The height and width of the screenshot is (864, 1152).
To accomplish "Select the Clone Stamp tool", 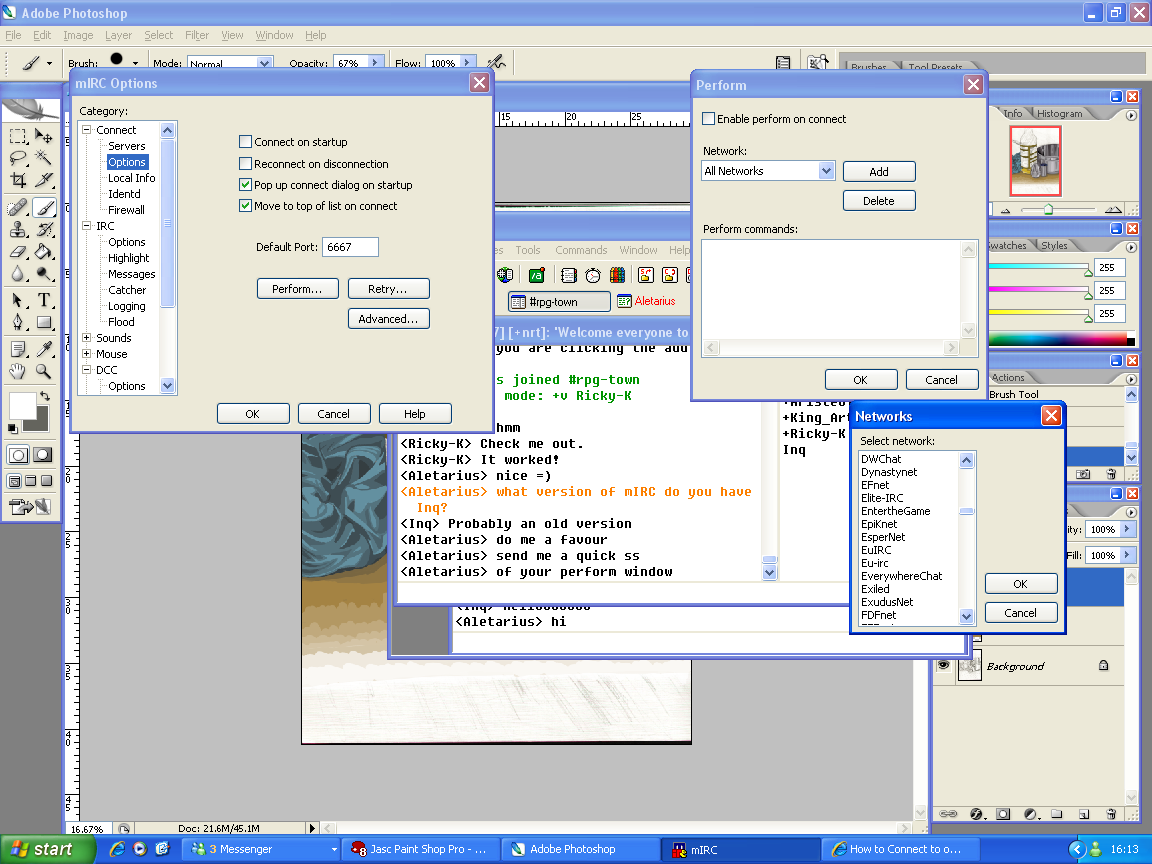I will coord(18,230).
